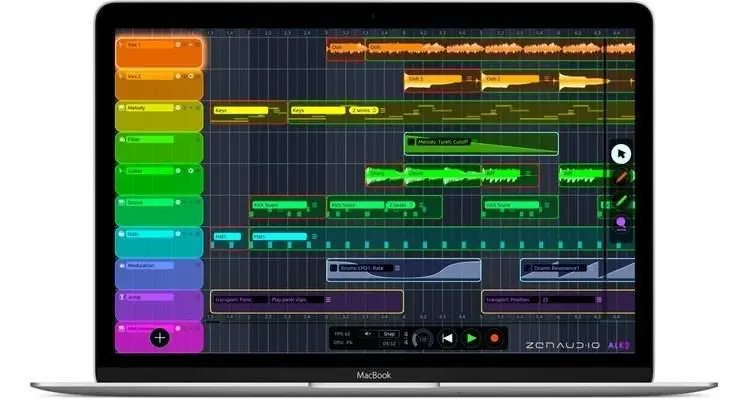Click the Vox 1 track name field

tap(150, 44)
